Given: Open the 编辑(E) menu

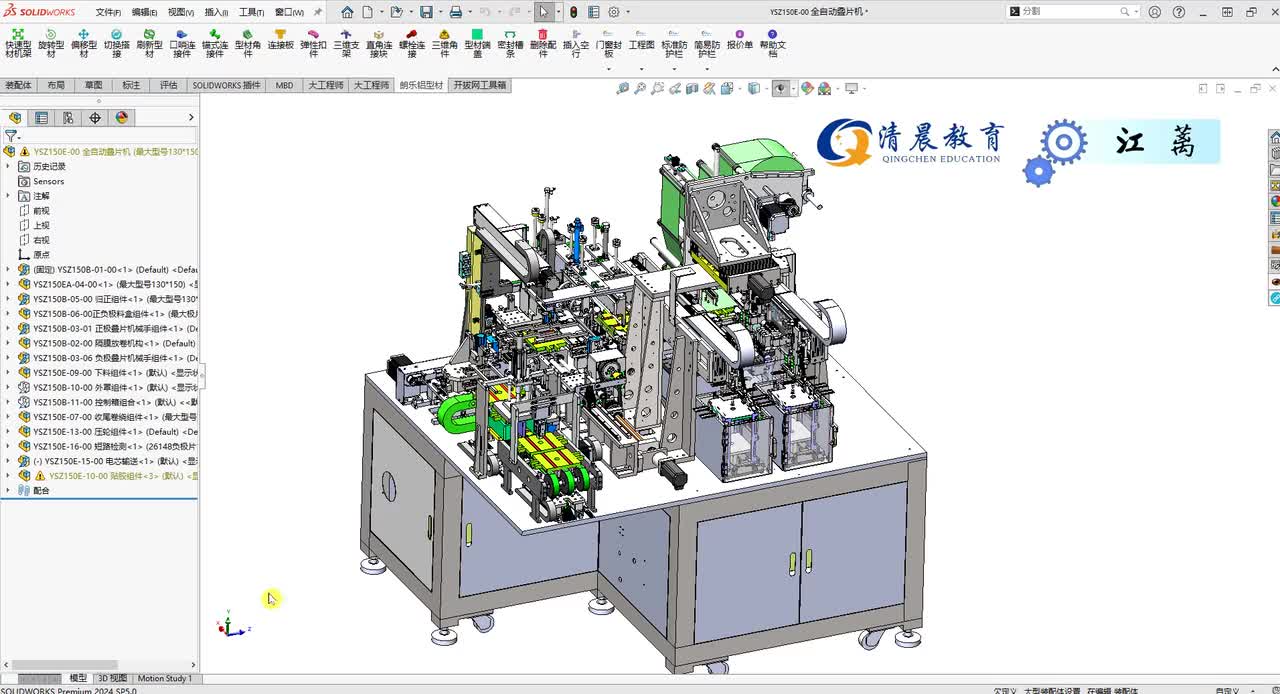Looking at the screenshot, I should pyautogui.click(x=144, y=12).
